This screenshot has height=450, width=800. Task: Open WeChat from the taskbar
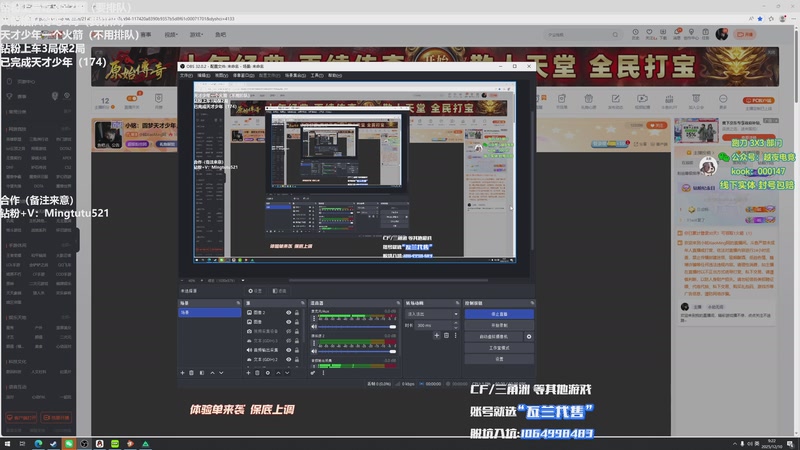[x=69, y=444]
